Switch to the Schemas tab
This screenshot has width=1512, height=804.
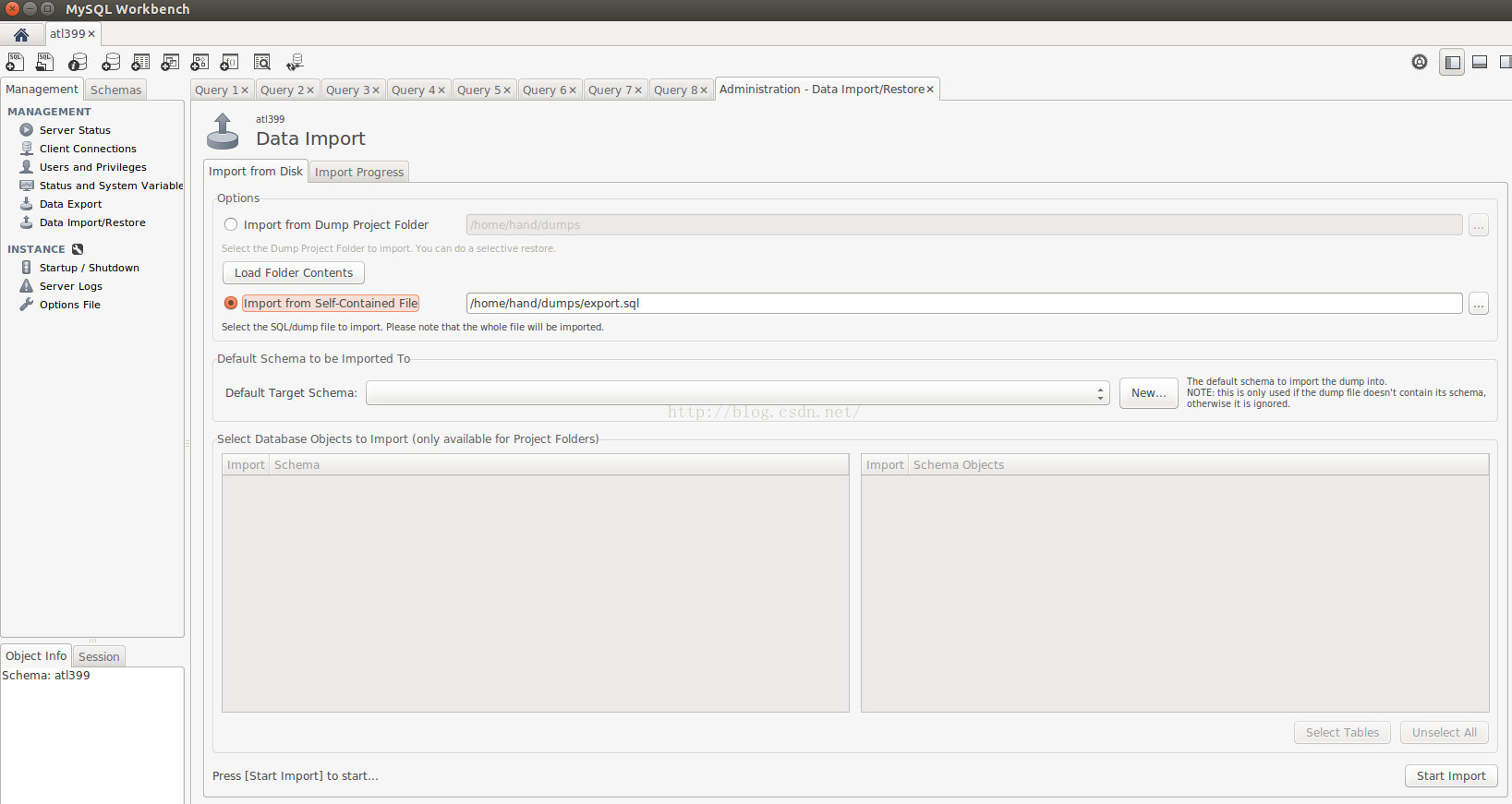(x=115, y=90)
